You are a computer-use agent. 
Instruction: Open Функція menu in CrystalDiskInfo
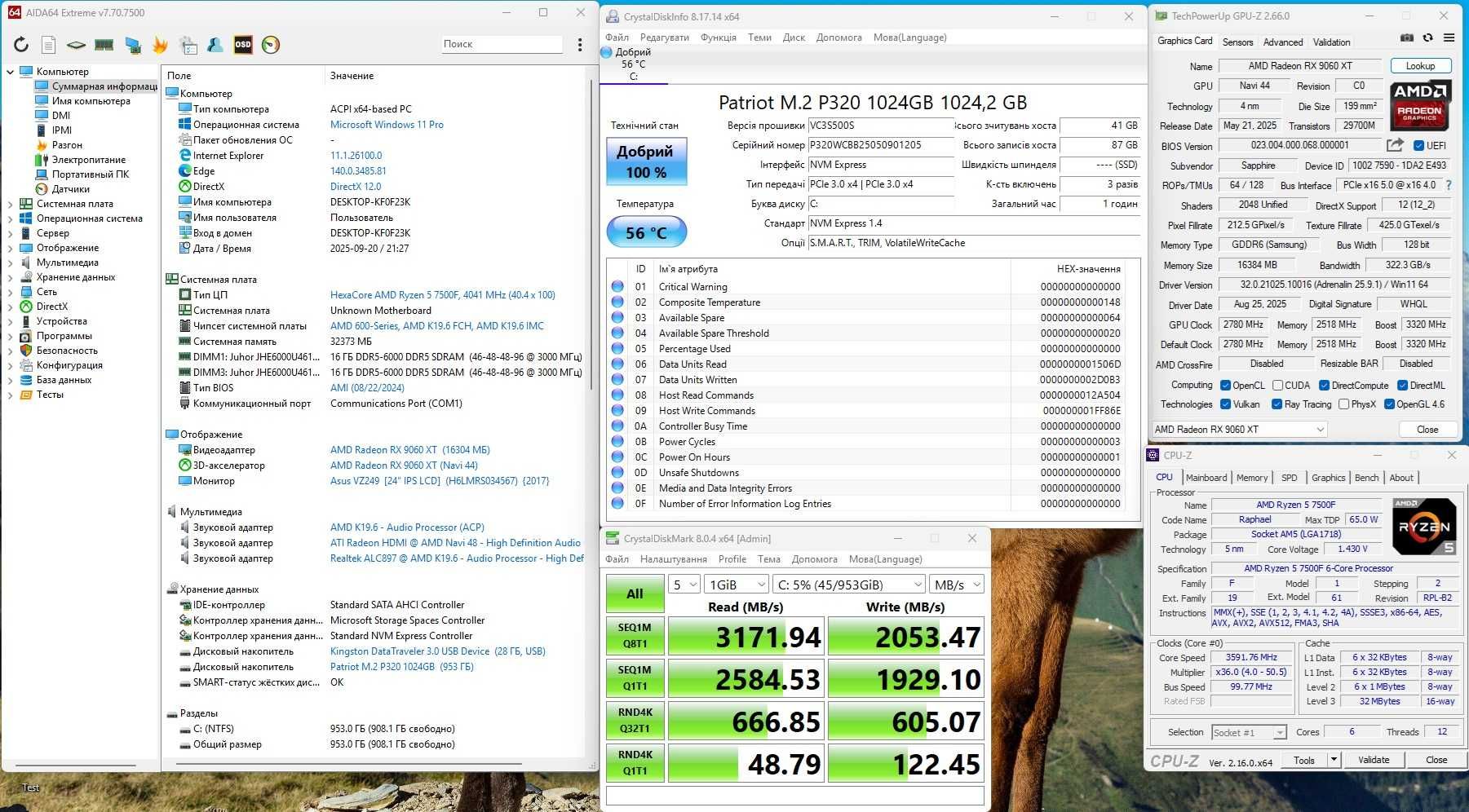[x=718, y=38]
